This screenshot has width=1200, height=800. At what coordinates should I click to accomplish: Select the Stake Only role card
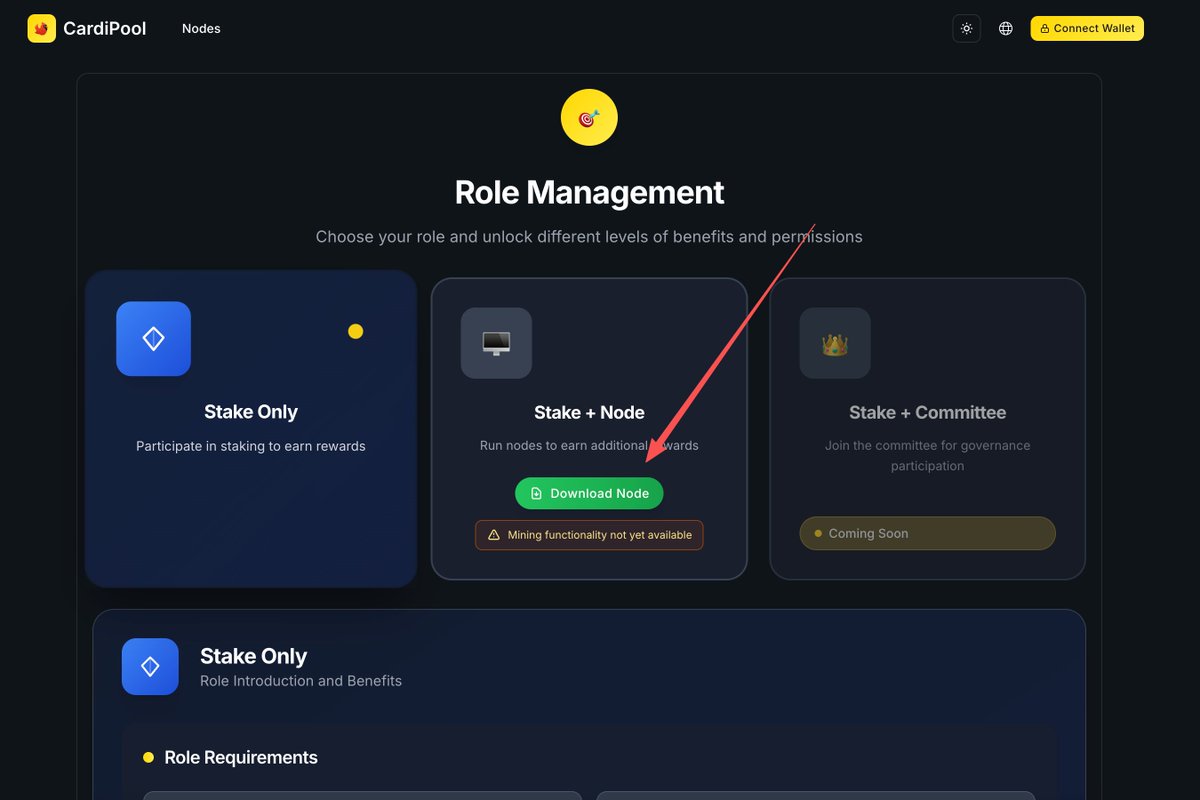[x=250, y=428]
